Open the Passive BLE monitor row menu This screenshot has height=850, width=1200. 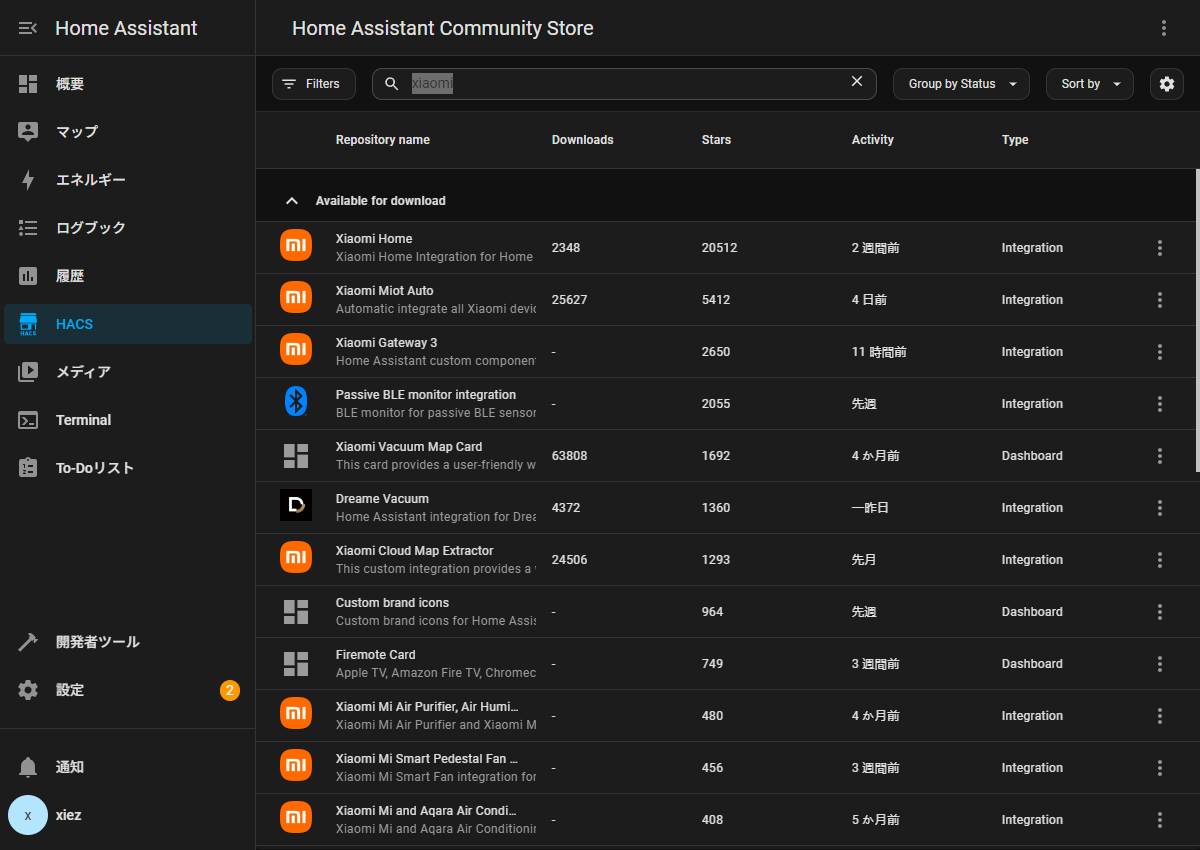point(1160,404)
